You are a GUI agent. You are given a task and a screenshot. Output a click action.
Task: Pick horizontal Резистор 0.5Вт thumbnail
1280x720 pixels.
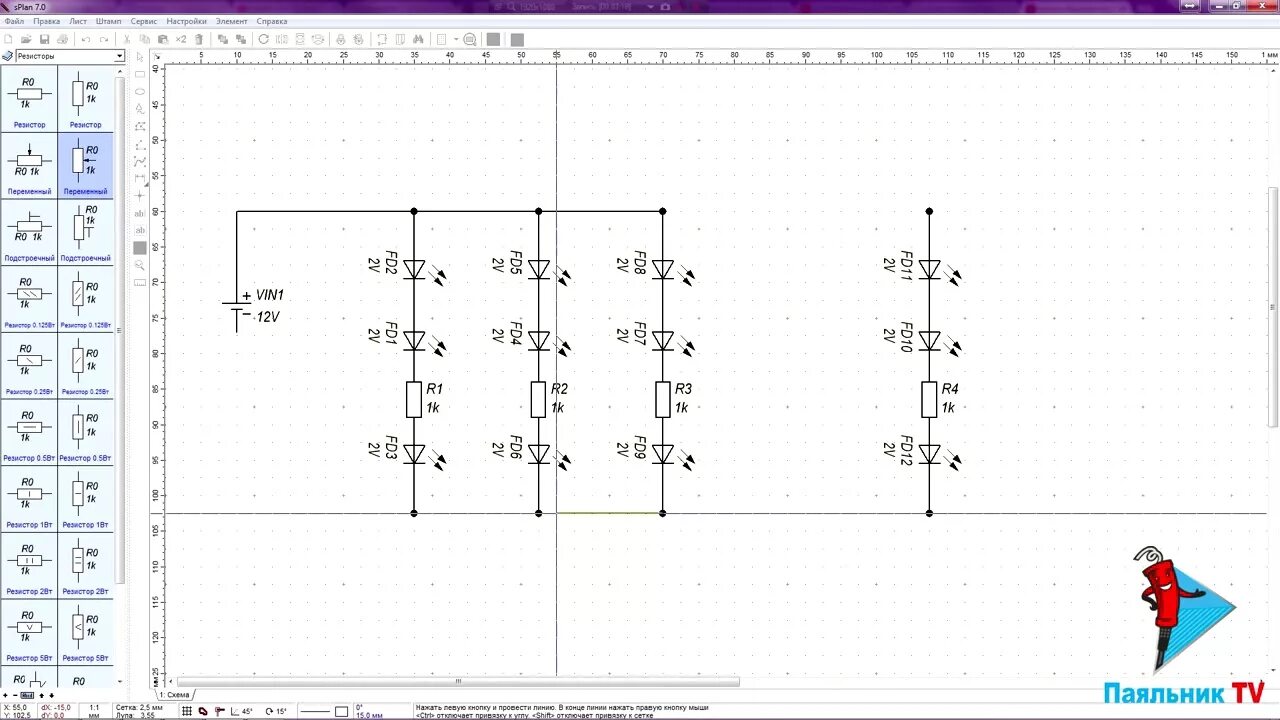tap(29, 432)
